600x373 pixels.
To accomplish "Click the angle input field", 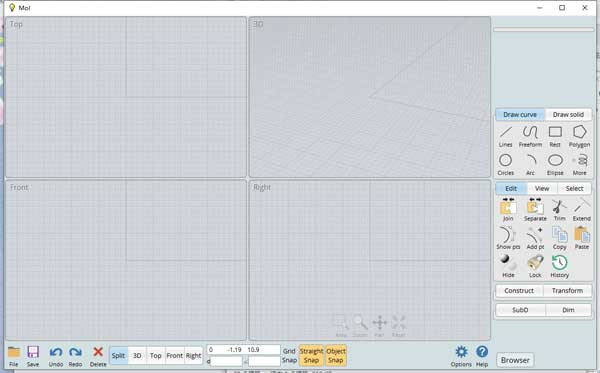I will 264,361.
